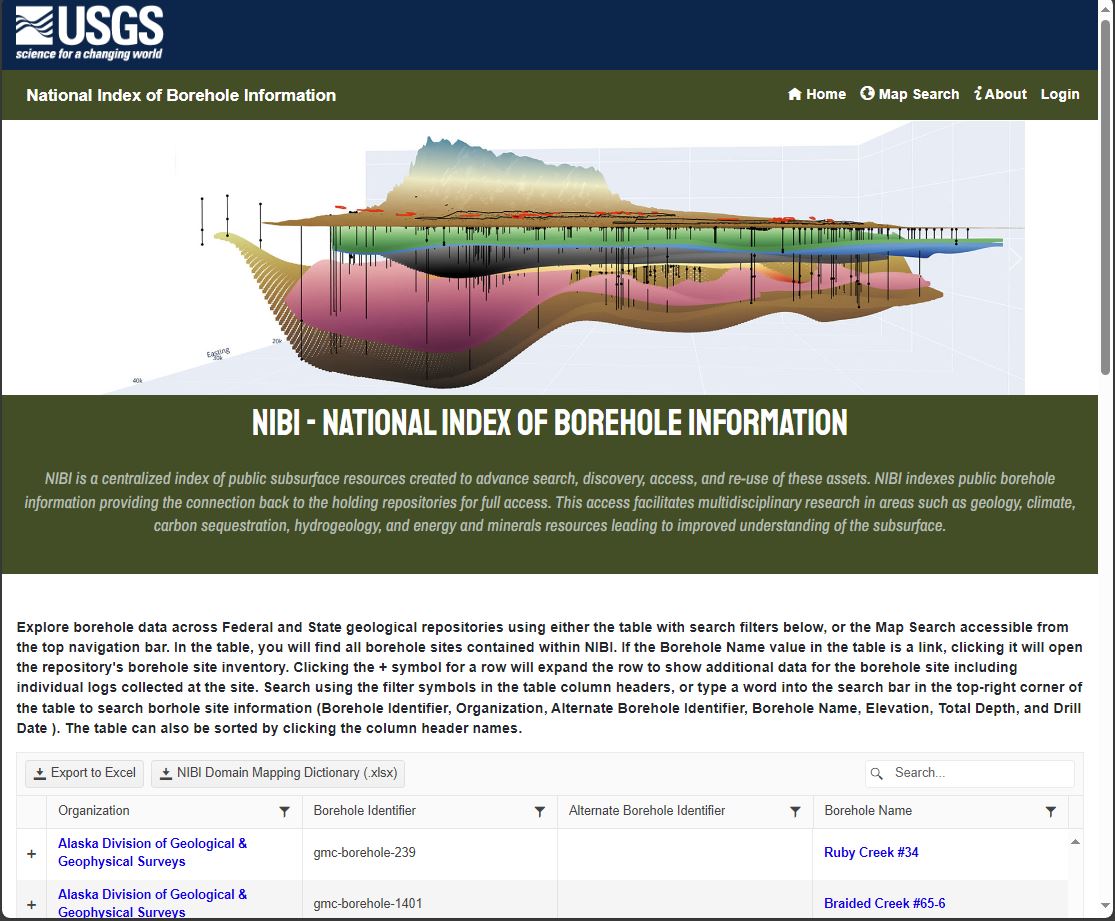Open Alaska Division link in Braided Creek row
This screenshot has height=921, width=1115.
point(152,903)
